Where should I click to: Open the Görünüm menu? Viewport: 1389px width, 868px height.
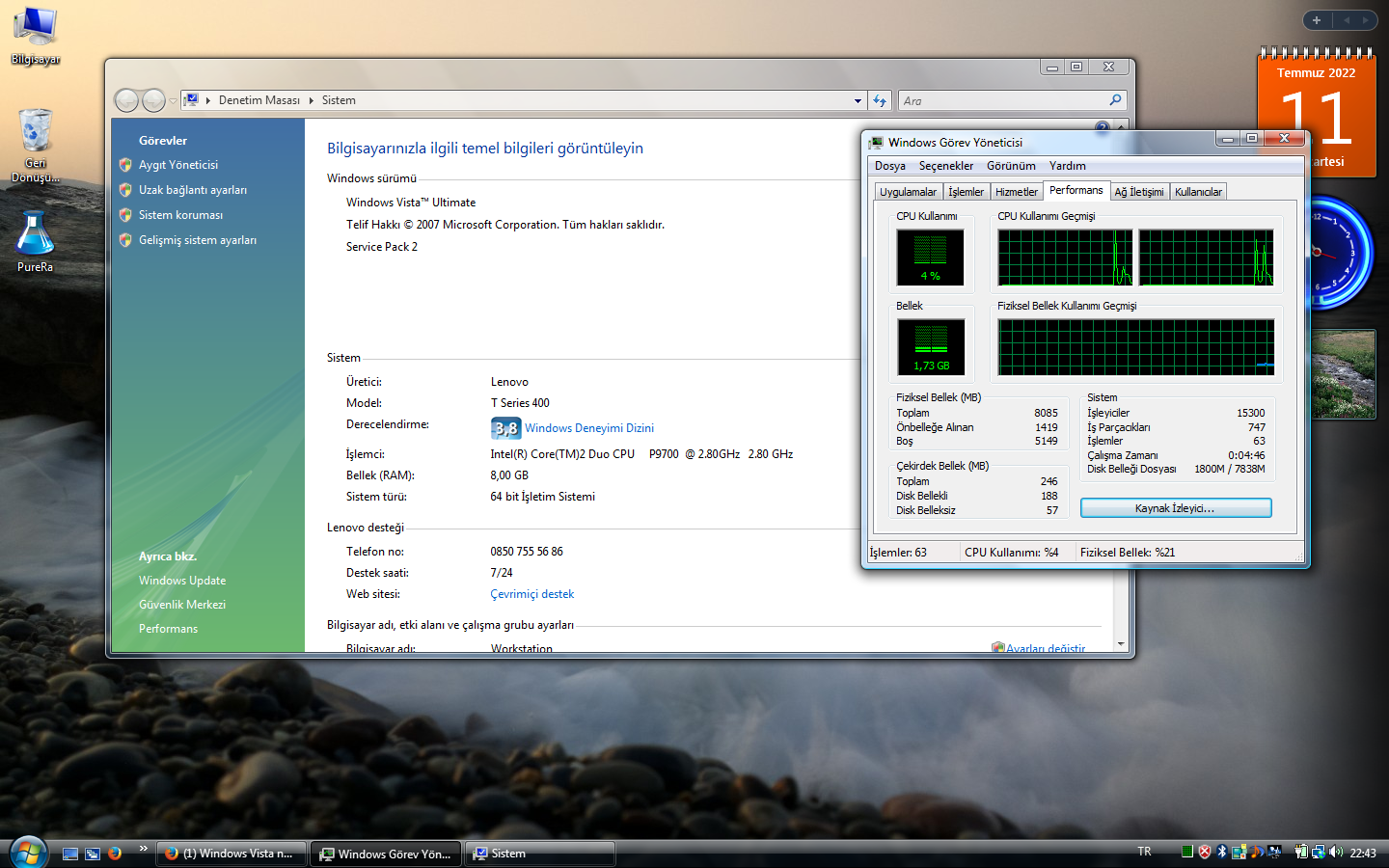(x=1011, y=166)
